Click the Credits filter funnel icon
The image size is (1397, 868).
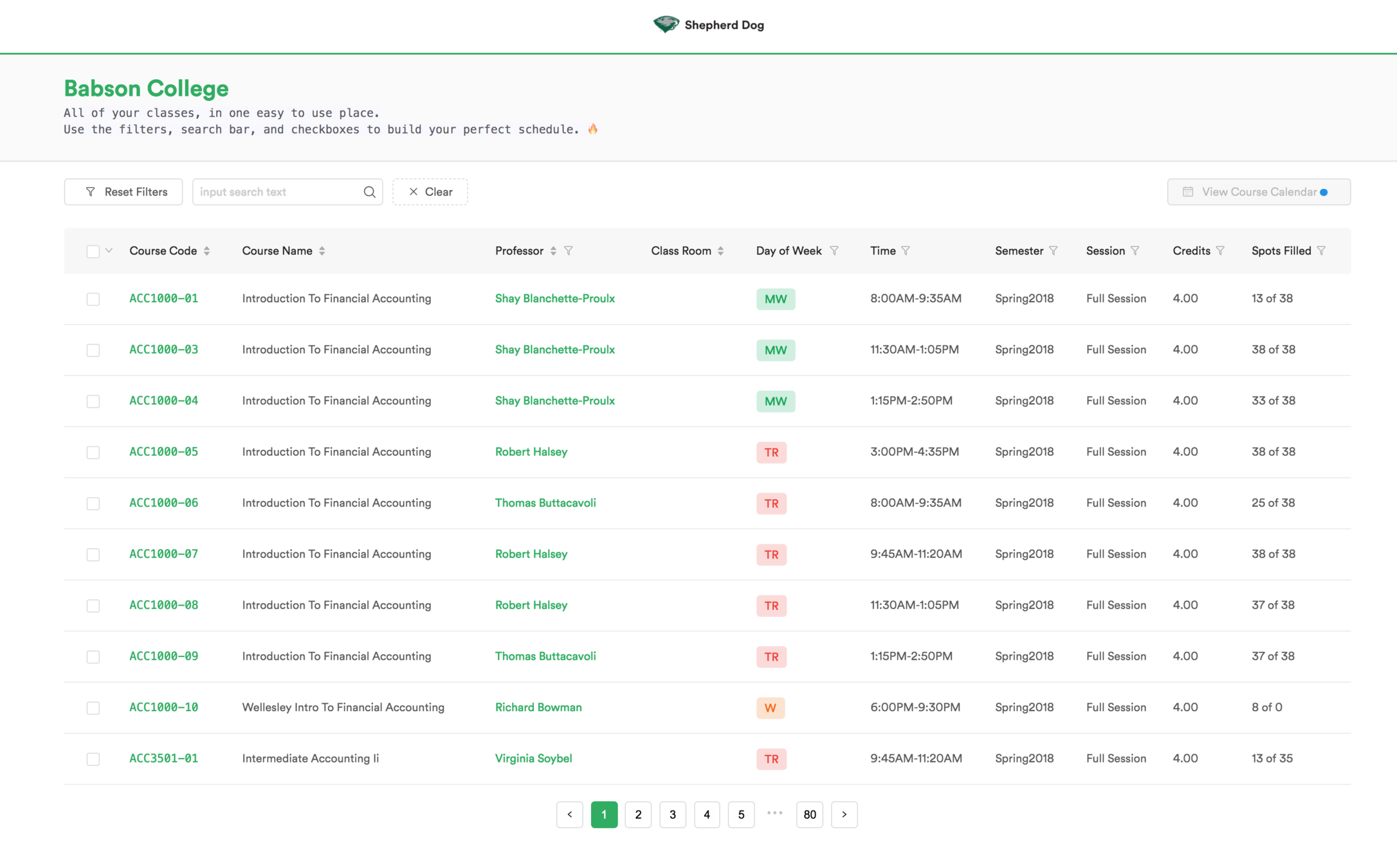click(x=1220, y=251)
